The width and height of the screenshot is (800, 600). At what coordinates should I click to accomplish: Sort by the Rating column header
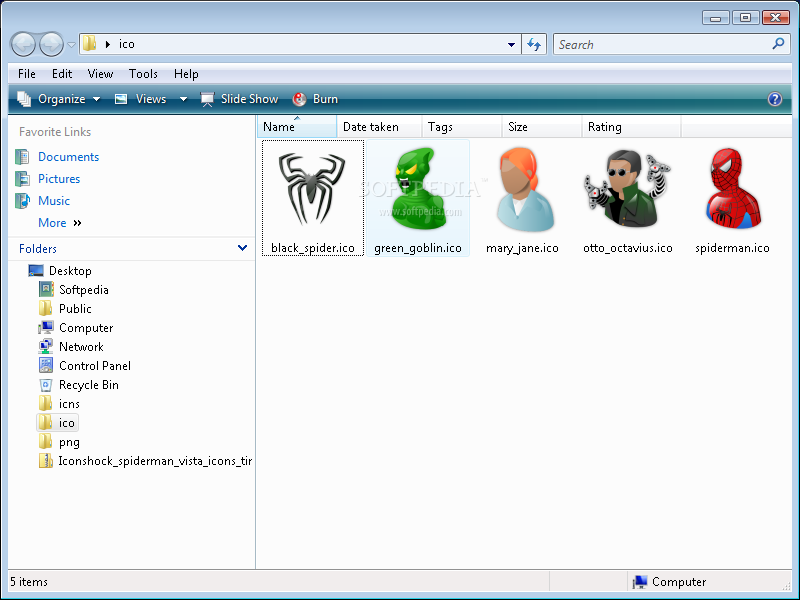[x=631, y=127]
